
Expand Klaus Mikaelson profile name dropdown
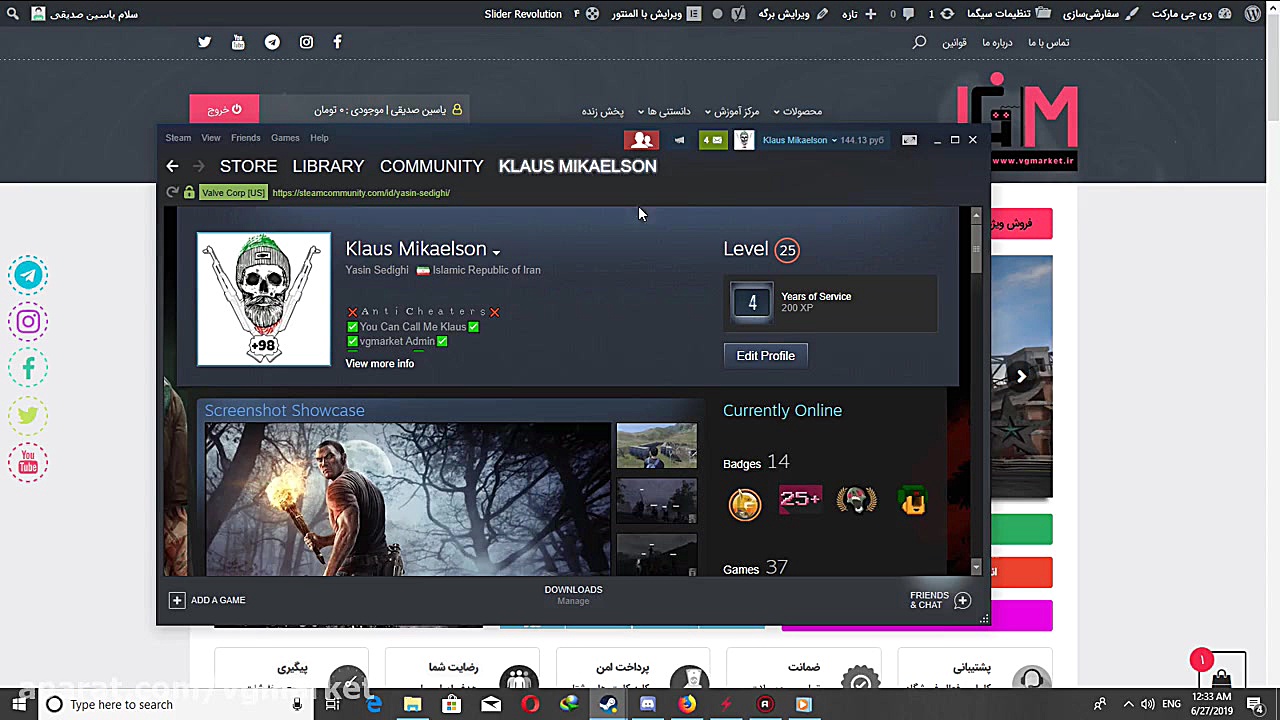496,252
